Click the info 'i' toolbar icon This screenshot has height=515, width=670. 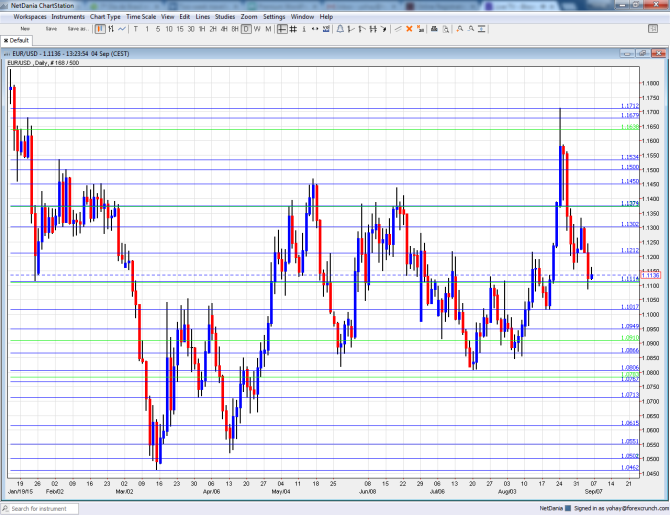(x=304, y=29)
